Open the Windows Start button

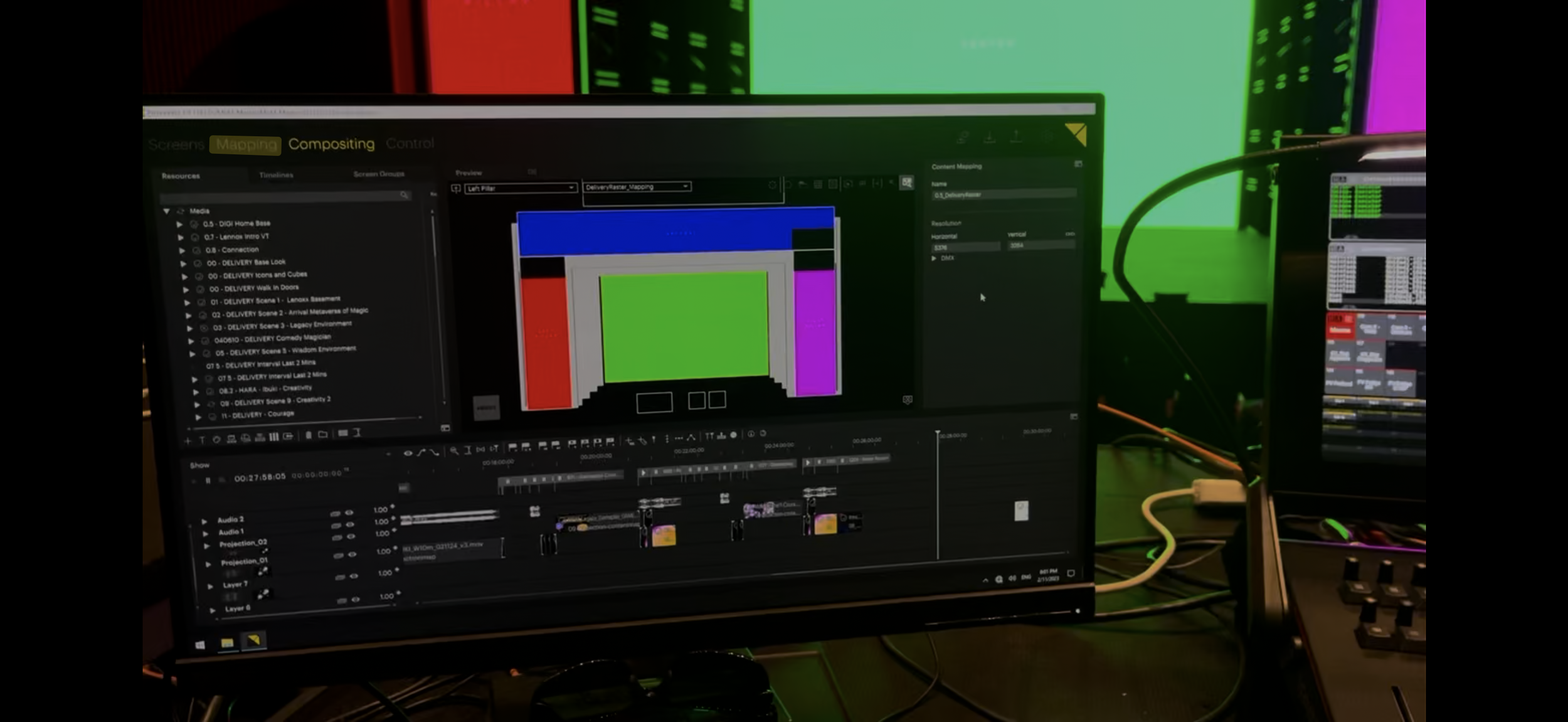[200, 644]
